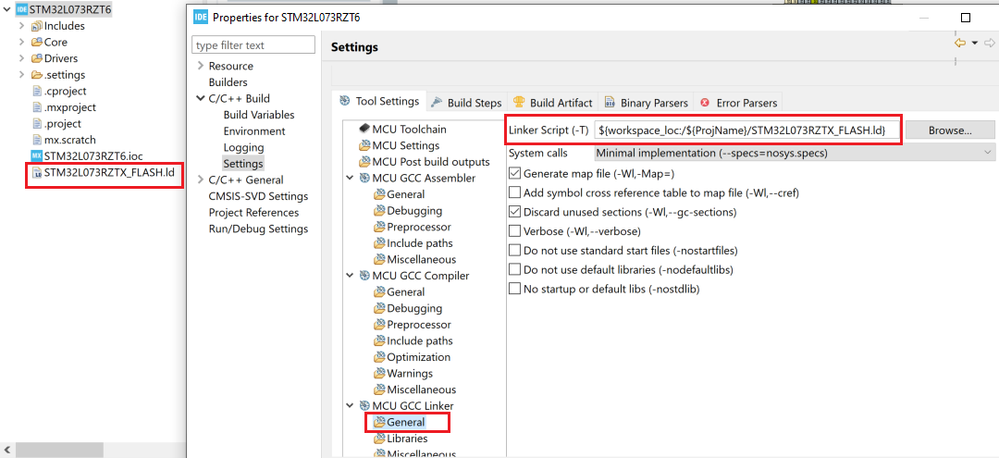999x458 pixels.
Task: Collapse the MCU GCC Compiler node
Action: pyautogui.click(x=349, y=276)
